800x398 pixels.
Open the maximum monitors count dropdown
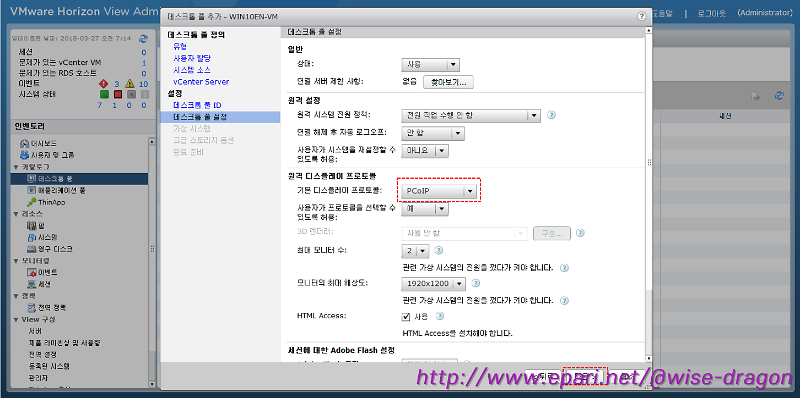click(x=415, y=251)
